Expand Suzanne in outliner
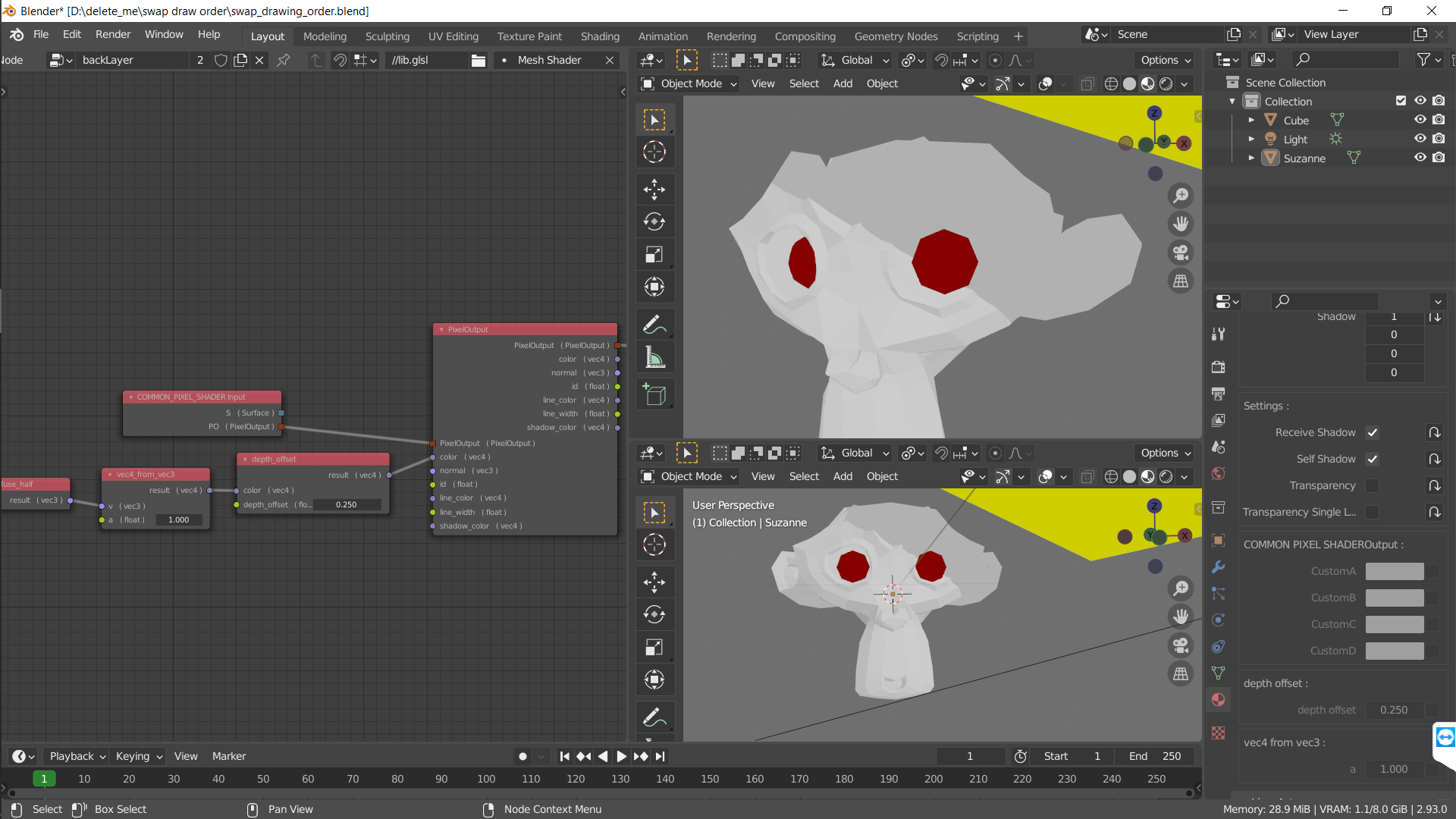Image resolution: width=1456 pixels, height=819 pixels. click(x=1251, y=158)
